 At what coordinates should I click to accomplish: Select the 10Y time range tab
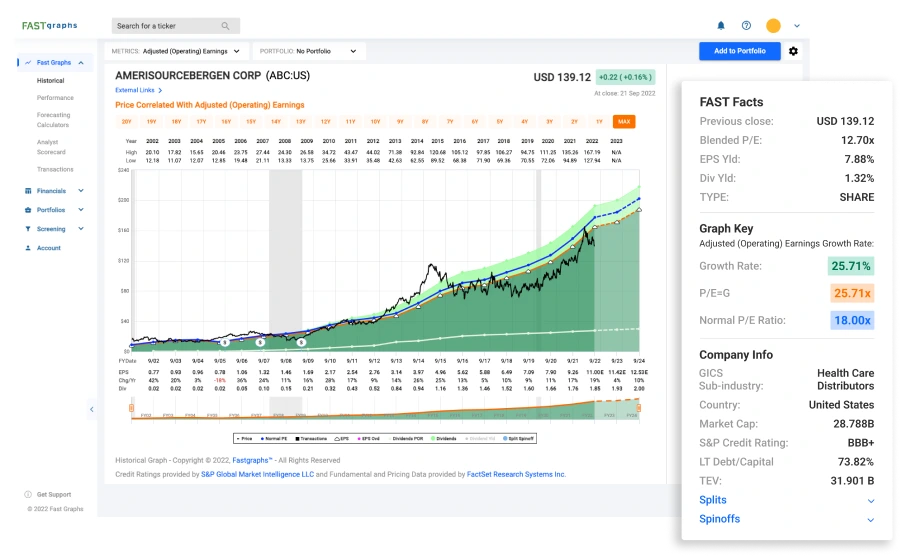pos(375,121)
